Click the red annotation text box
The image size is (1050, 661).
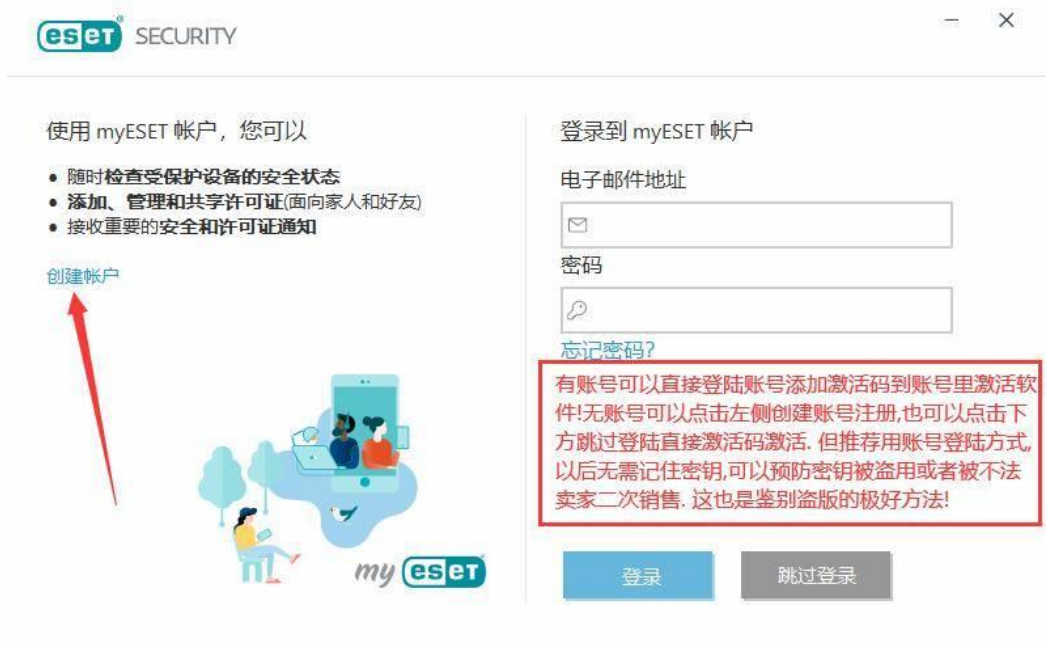point(791,443)
